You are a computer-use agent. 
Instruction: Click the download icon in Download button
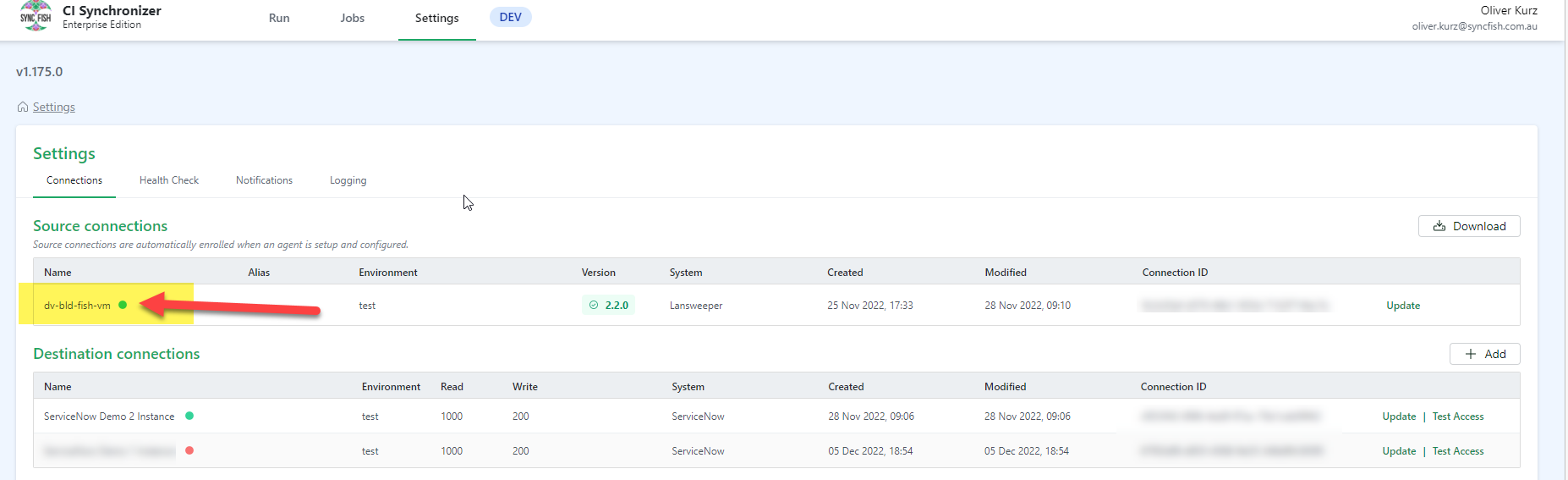pos(1439,226)
